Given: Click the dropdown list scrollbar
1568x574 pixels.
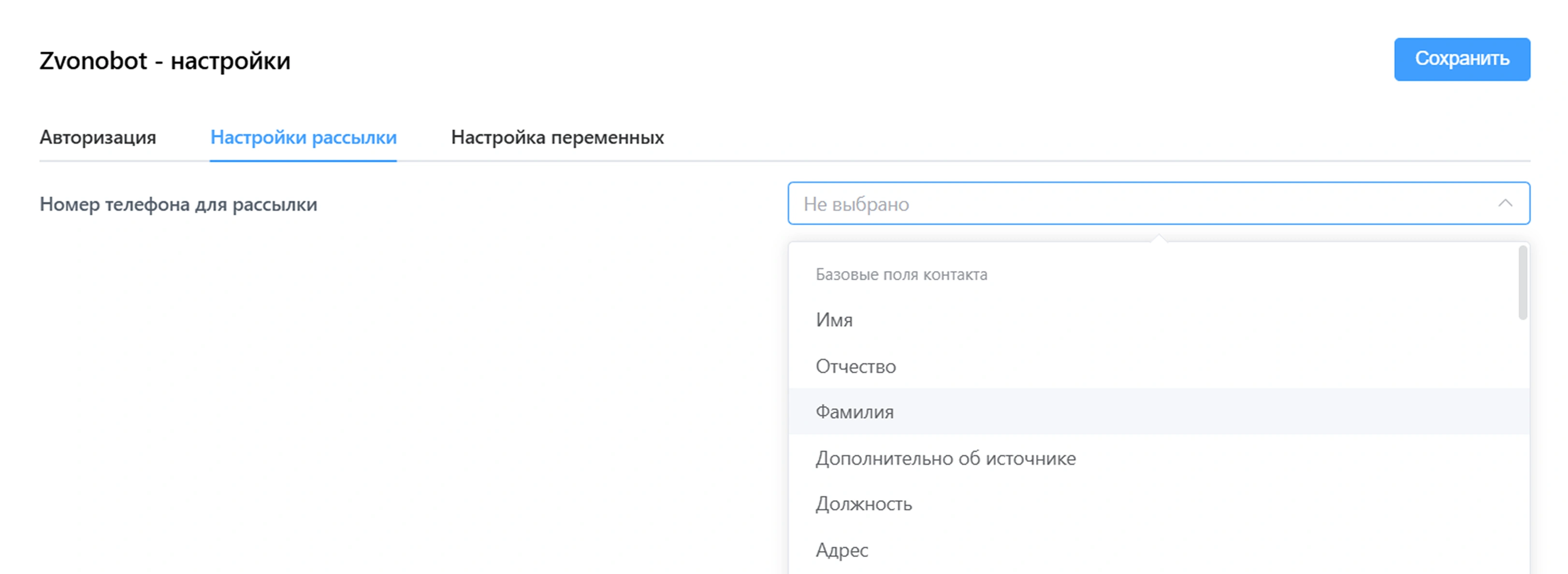Looking at the screenshot, I should coord(1523,283).
